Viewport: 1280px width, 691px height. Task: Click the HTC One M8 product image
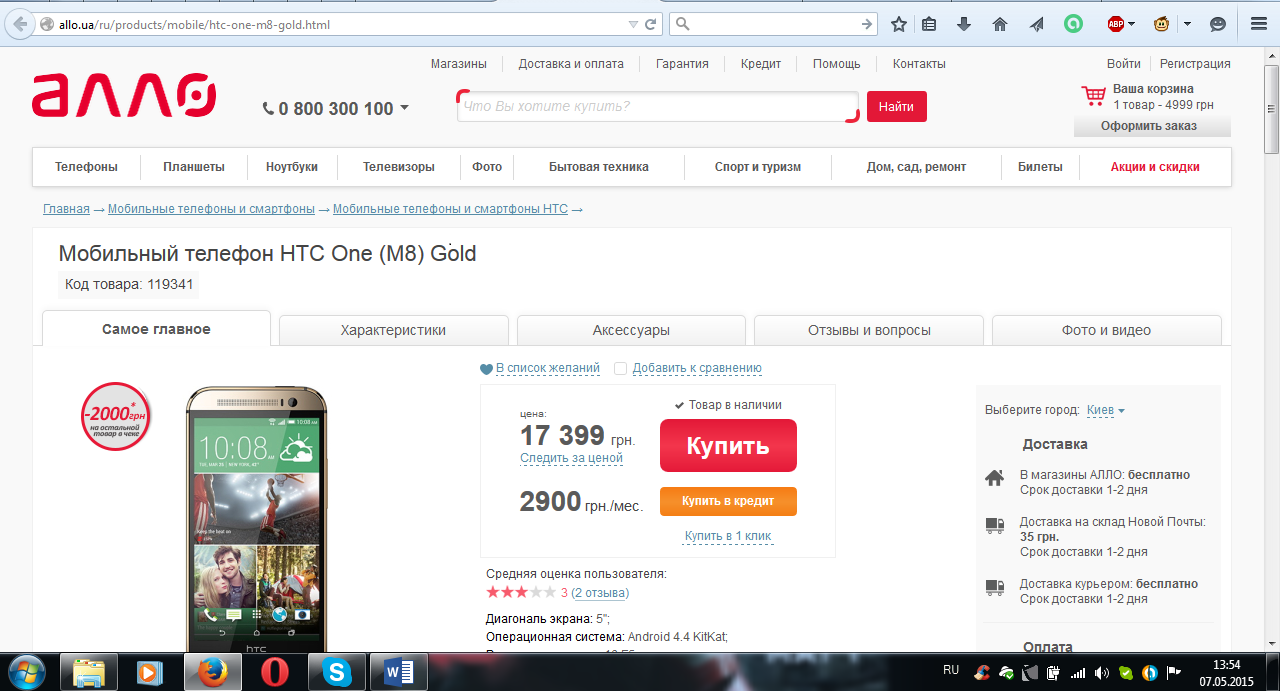256,520
